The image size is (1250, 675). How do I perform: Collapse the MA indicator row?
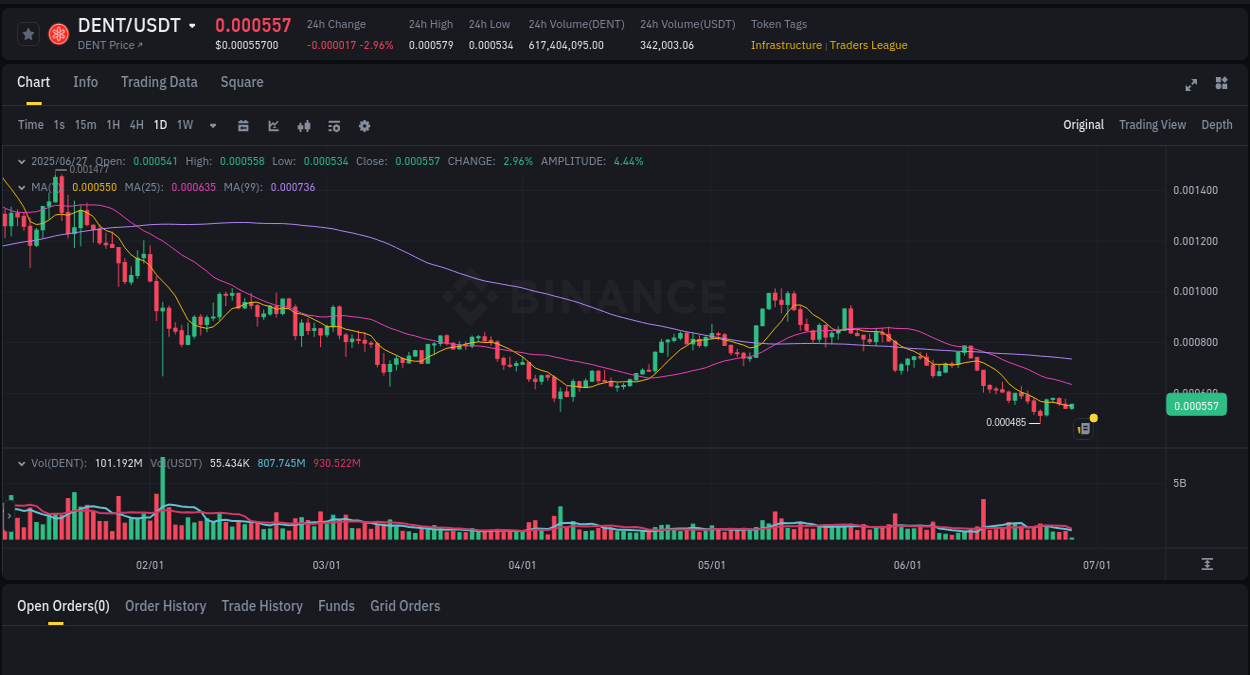point(21,187)
